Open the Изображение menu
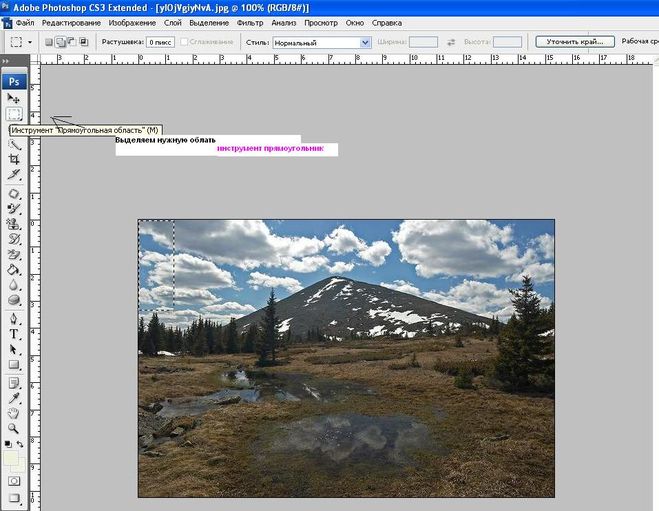 (x=132, y=23)
